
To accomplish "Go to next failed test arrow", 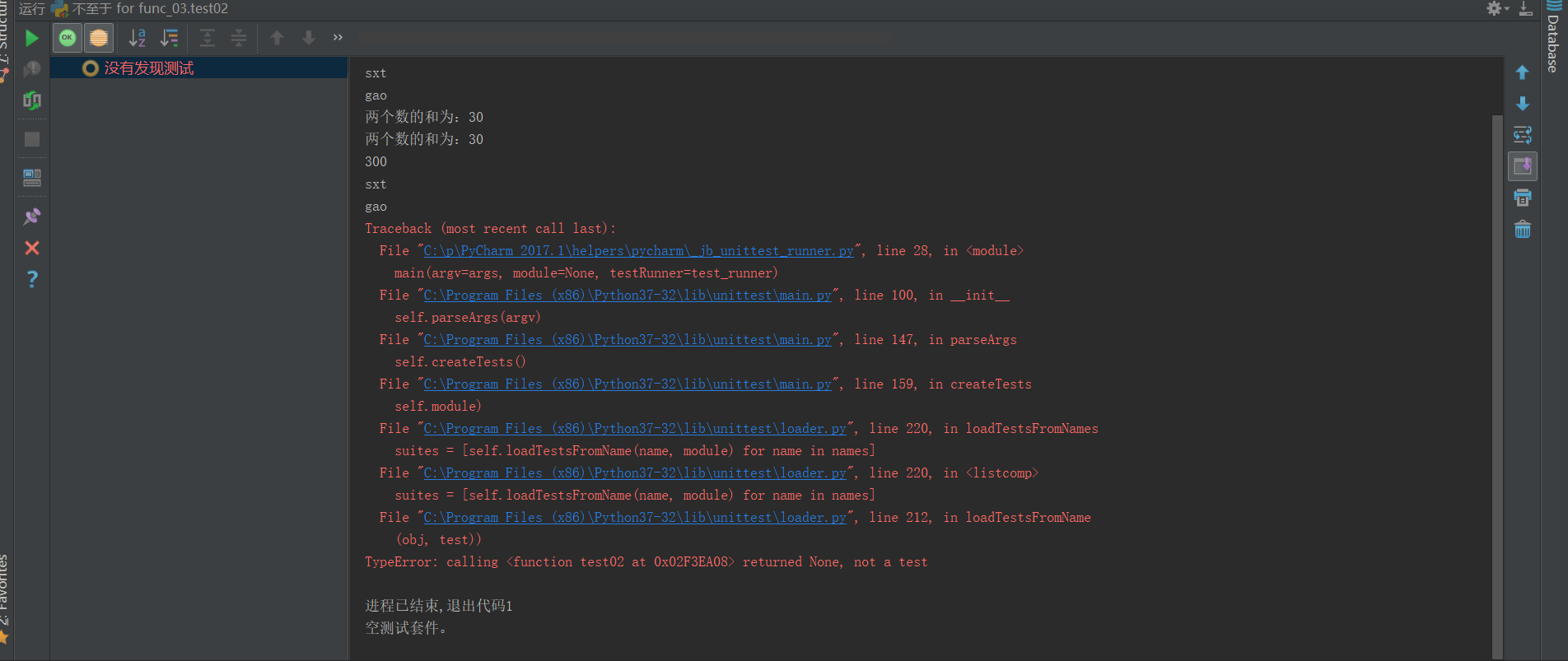I will coord(309,38).
